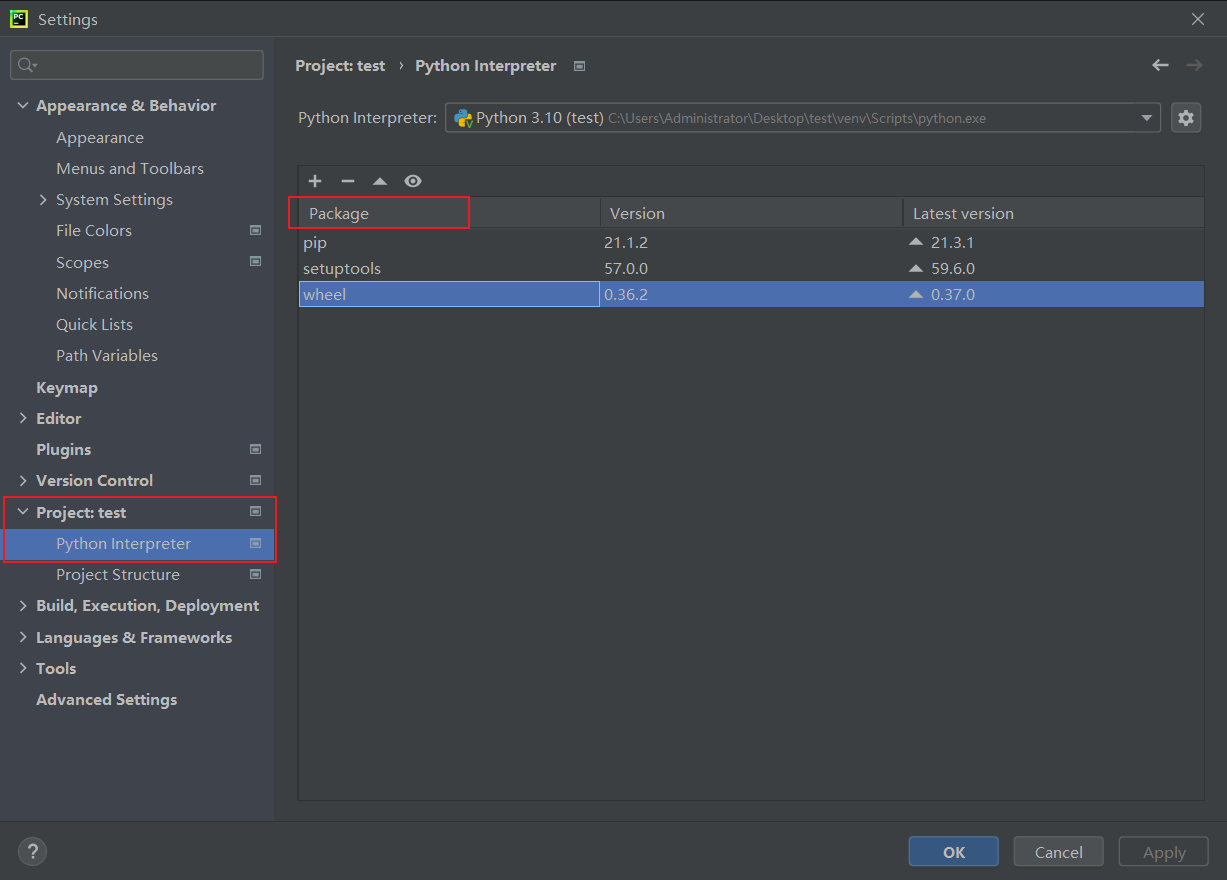Click OK button
This screenshot has width=1227, height=880.
click(x=954, y=852)
